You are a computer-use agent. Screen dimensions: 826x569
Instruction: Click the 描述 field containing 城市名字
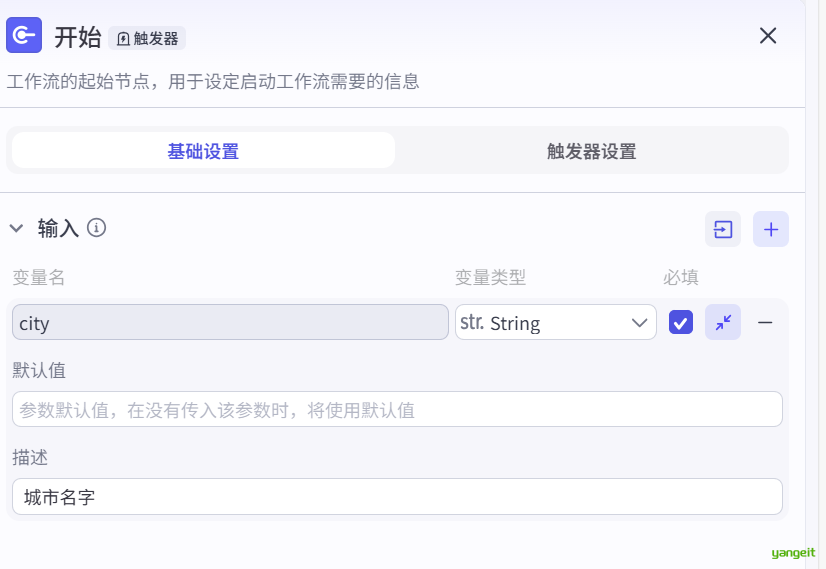coord(397,496)
